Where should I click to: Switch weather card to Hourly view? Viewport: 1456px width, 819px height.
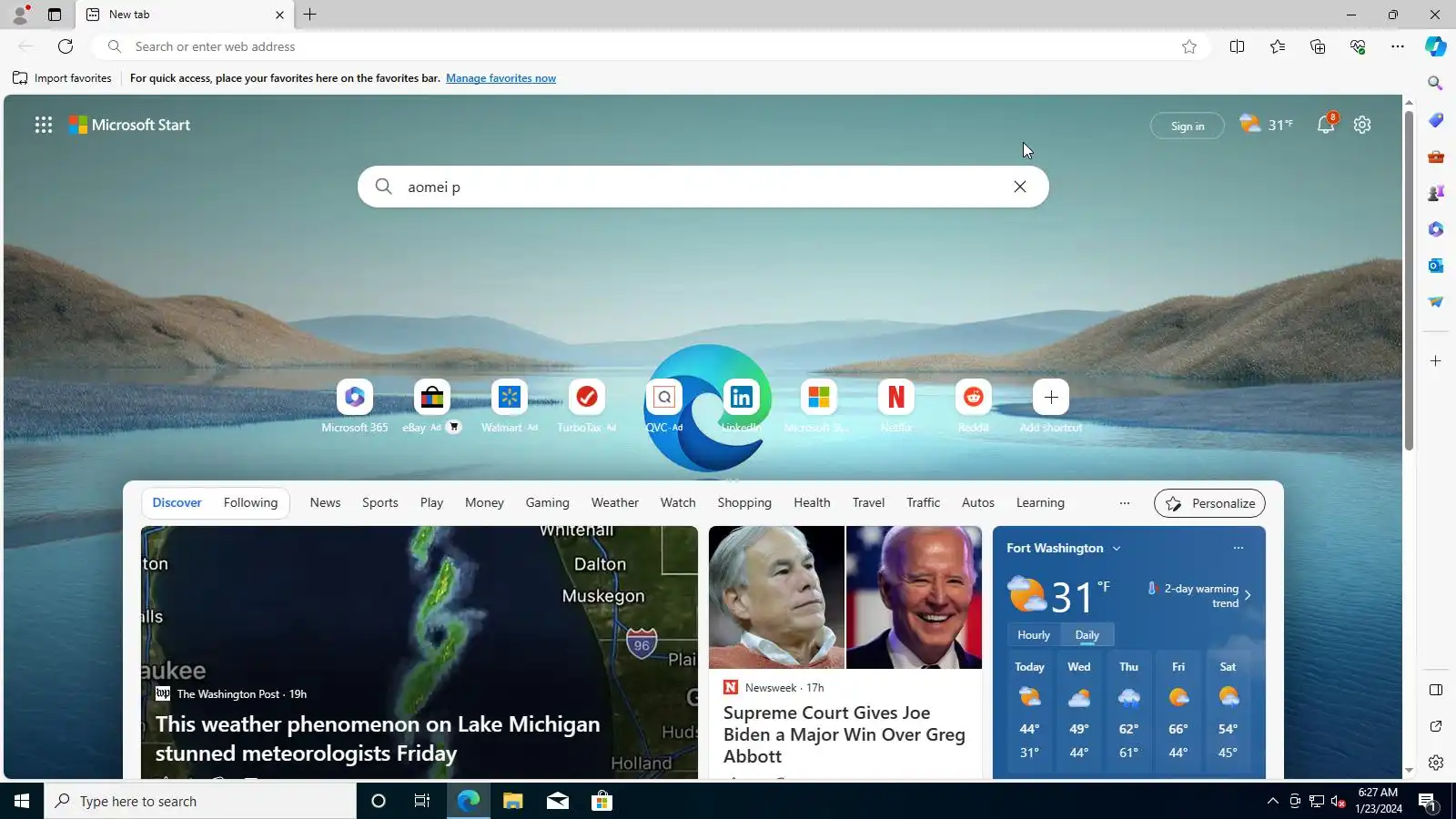point(1034,635)
